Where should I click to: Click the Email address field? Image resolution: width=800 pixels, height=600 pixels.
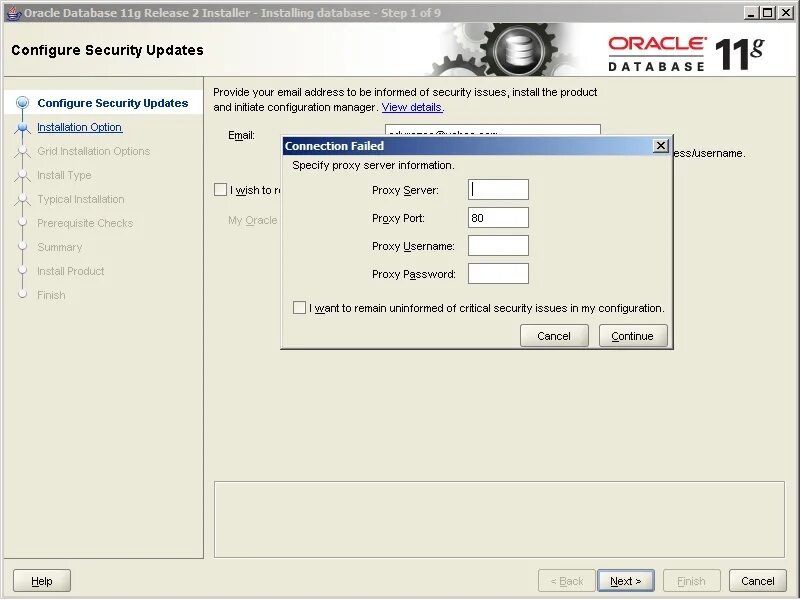tap(492, 130)
